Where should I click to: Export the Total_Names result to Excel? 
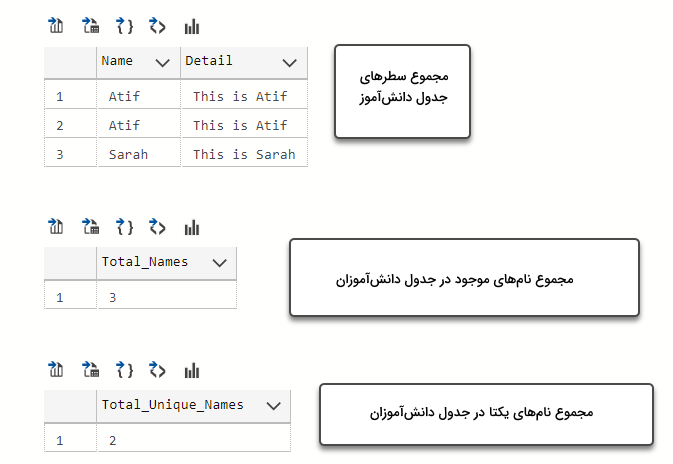(x=91, y=227)
